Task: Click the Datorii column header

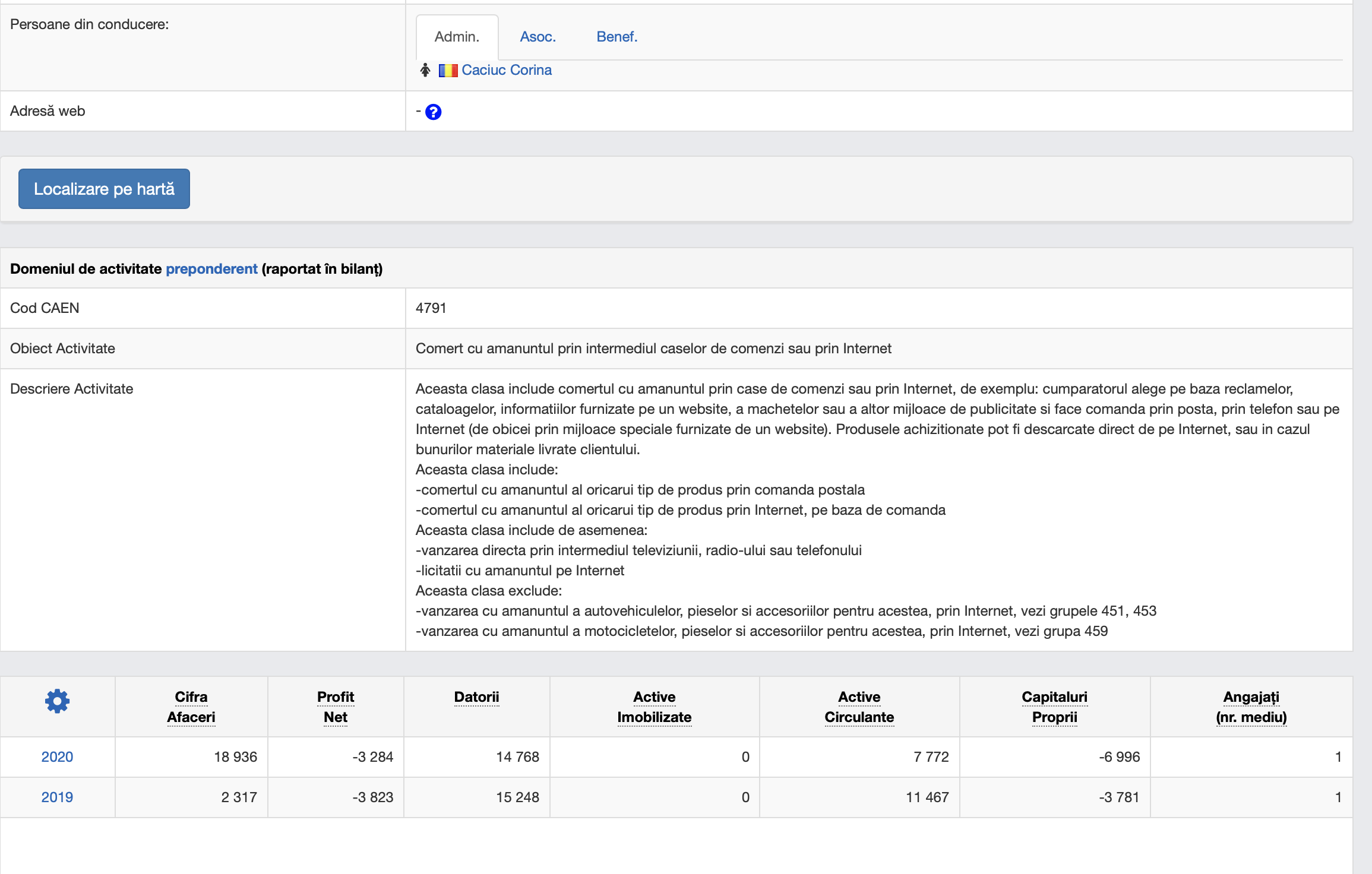Action: [x=476, y=697]
